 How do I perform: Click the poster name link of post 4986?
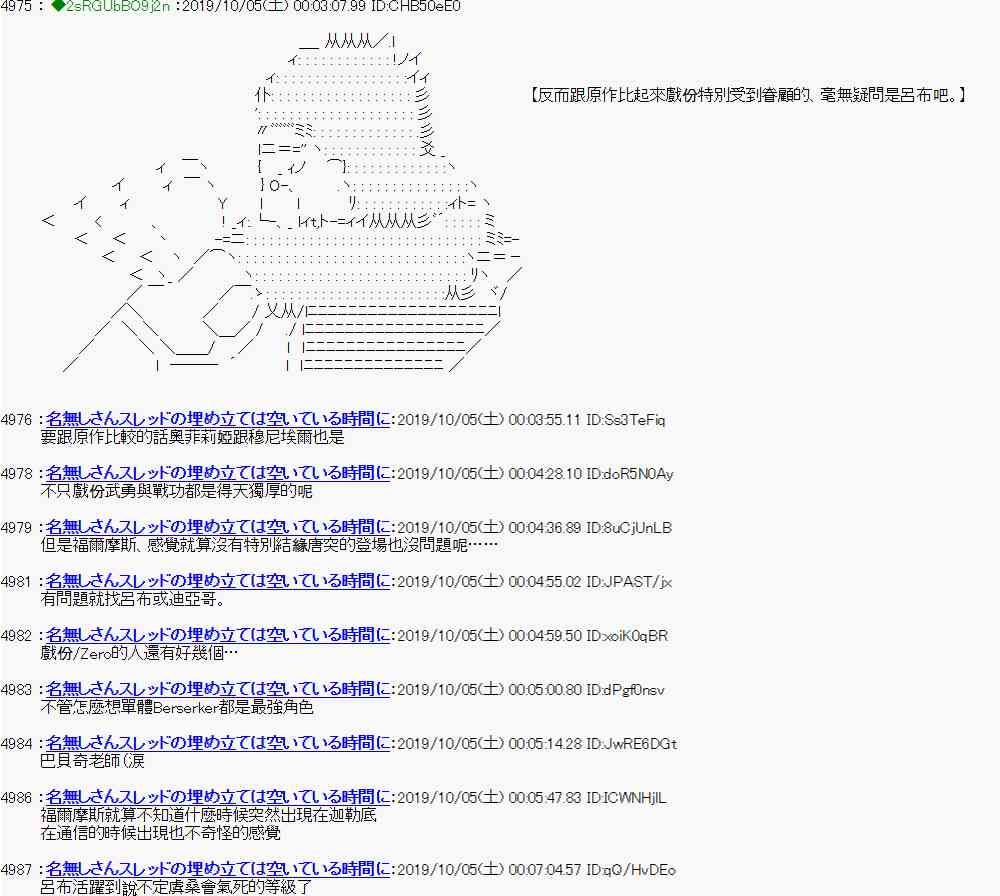point(217,797)
